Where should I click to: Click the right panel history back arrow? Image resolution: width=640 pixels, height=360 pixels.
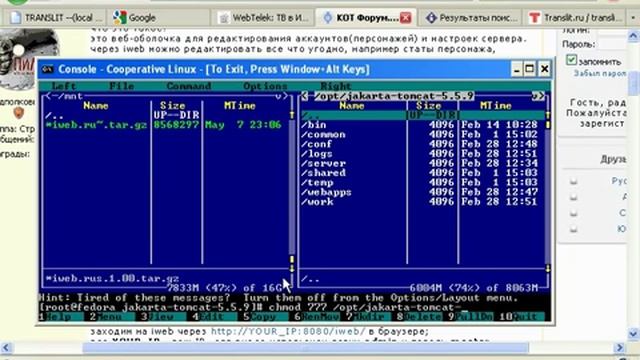point(304,96)
